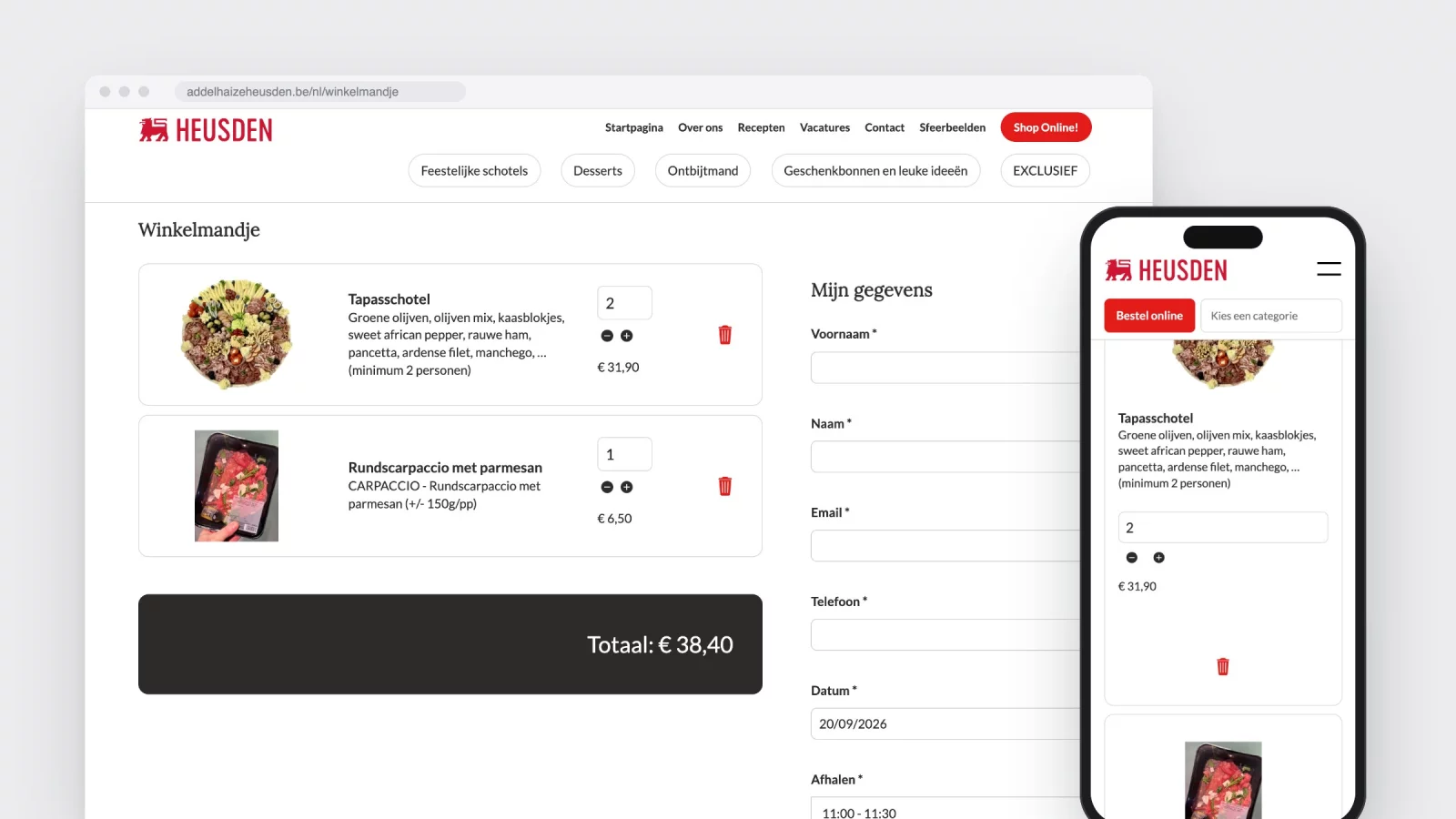Click Tapasschotel product title on desktop
The image size is (1456, 819).
tap(389, 298)
